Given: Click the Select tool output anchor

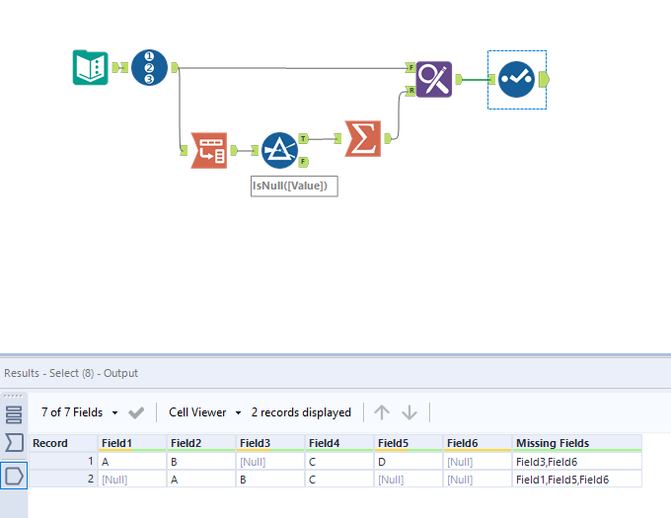Looking at the screenshot, I should pyautogui.click(x=544, y=80).
